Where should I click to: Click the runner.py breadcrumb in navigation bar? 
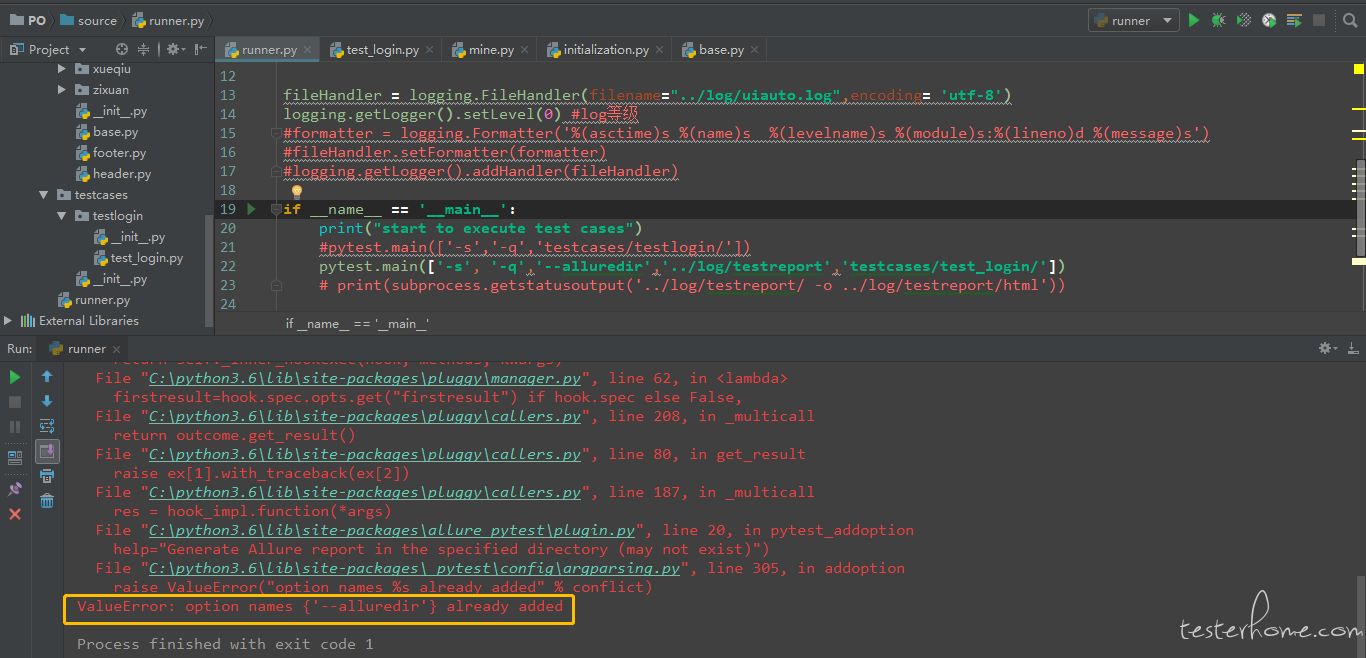[168, 20]
